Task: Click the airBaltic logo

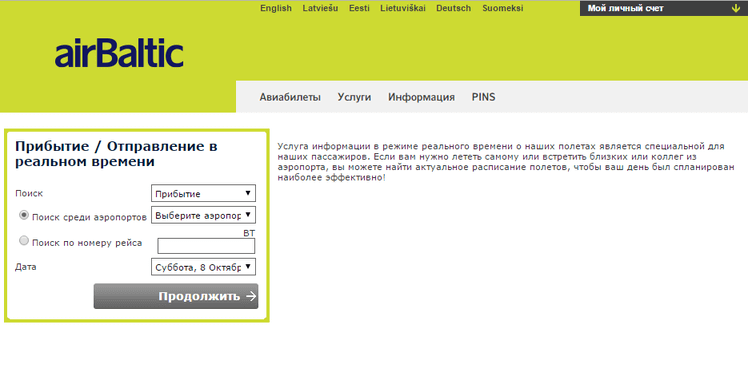Action: pyautogui.click(x=119, y=53)
